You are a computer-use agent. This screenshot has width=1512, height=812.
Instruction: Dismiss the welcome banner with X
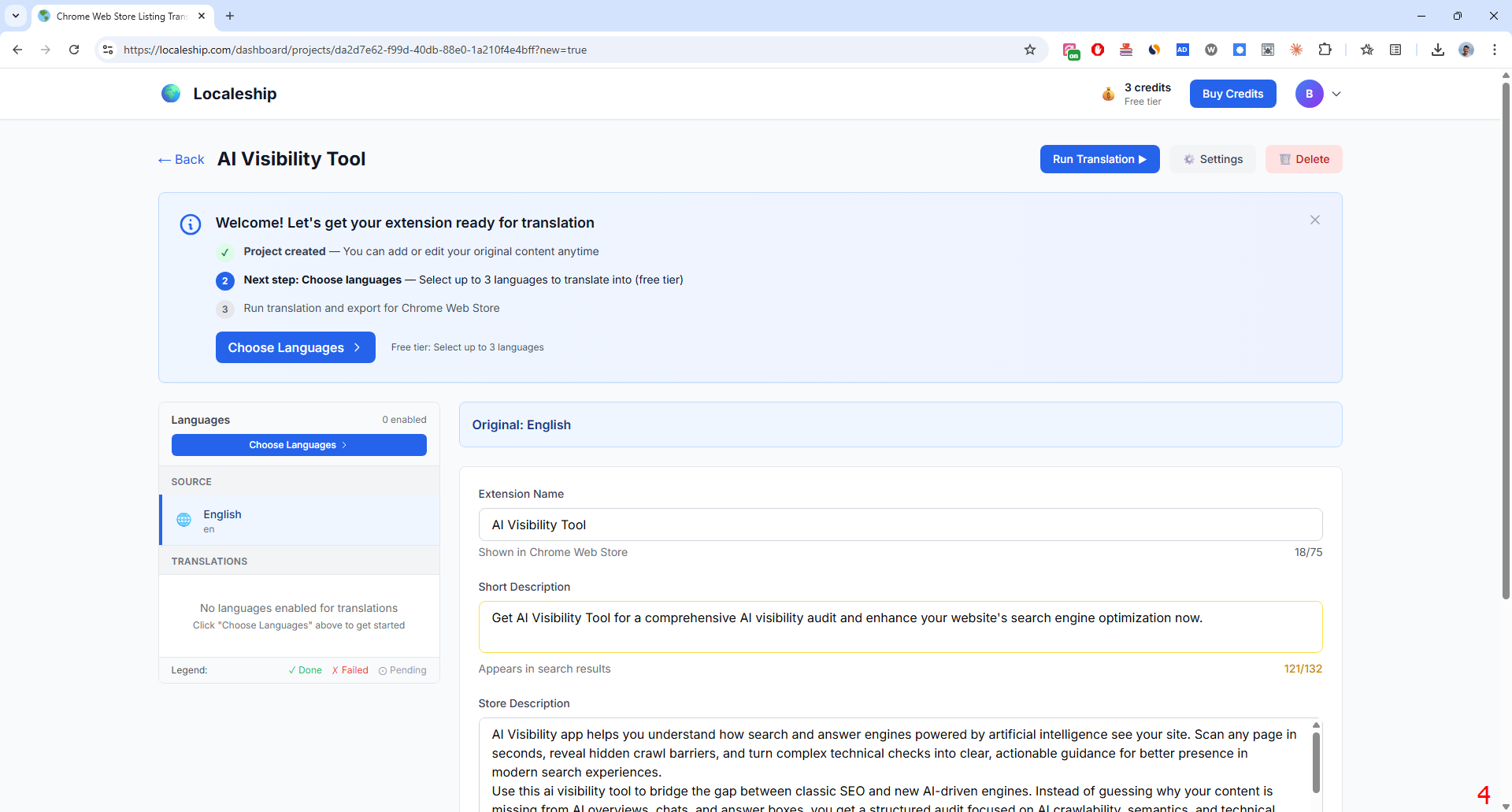[x=1315, y=220]
